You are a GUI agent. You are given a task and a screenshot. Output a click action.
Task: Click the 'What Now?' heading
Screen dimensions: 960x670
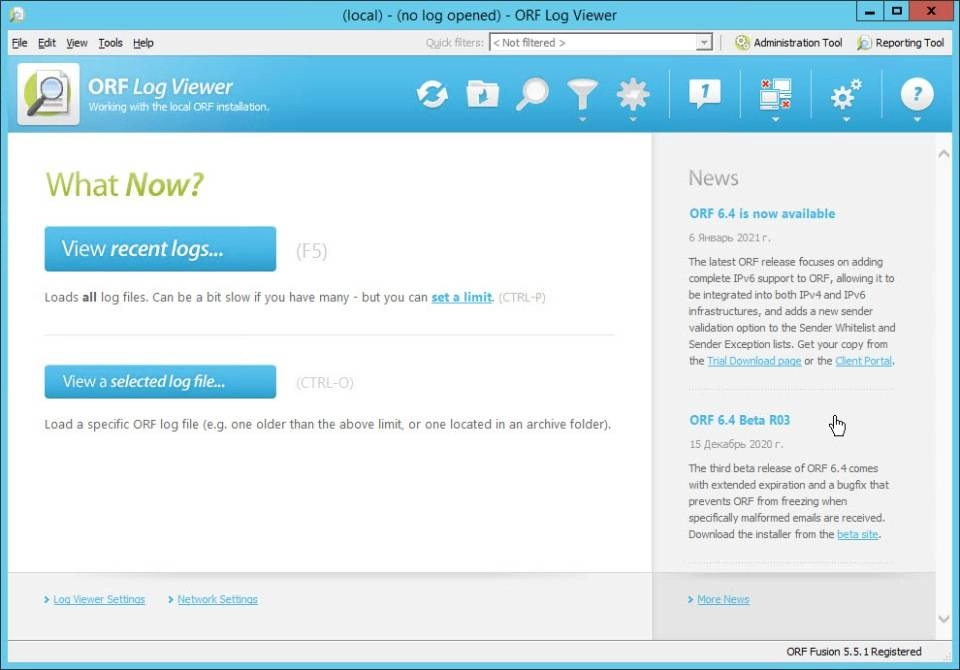pyautogui.click(x=124, y=184)
